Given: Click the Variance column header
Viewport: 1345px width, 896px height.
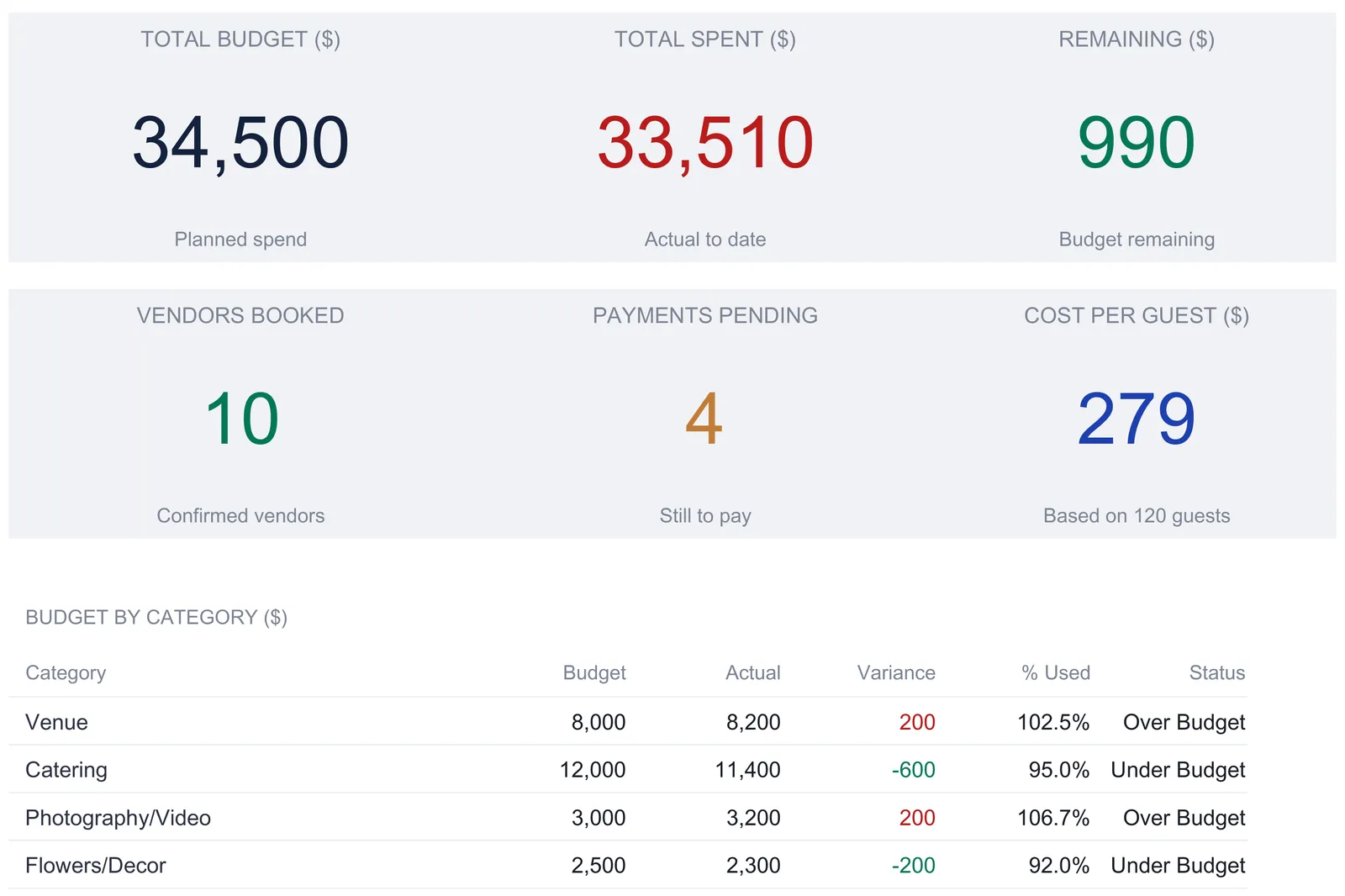Looking at the screenshot, I should point(896,672).
